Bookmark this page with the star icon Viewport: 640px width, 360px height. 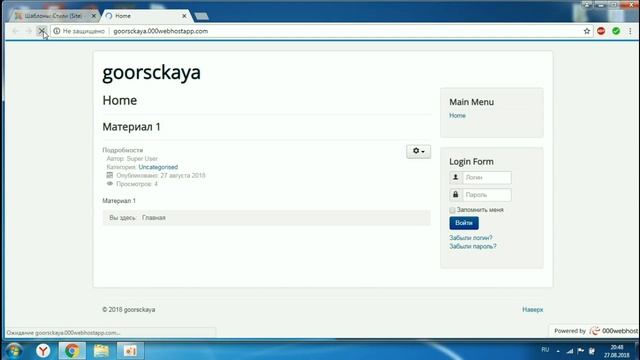pyautogui.click(x=587, y=31)
